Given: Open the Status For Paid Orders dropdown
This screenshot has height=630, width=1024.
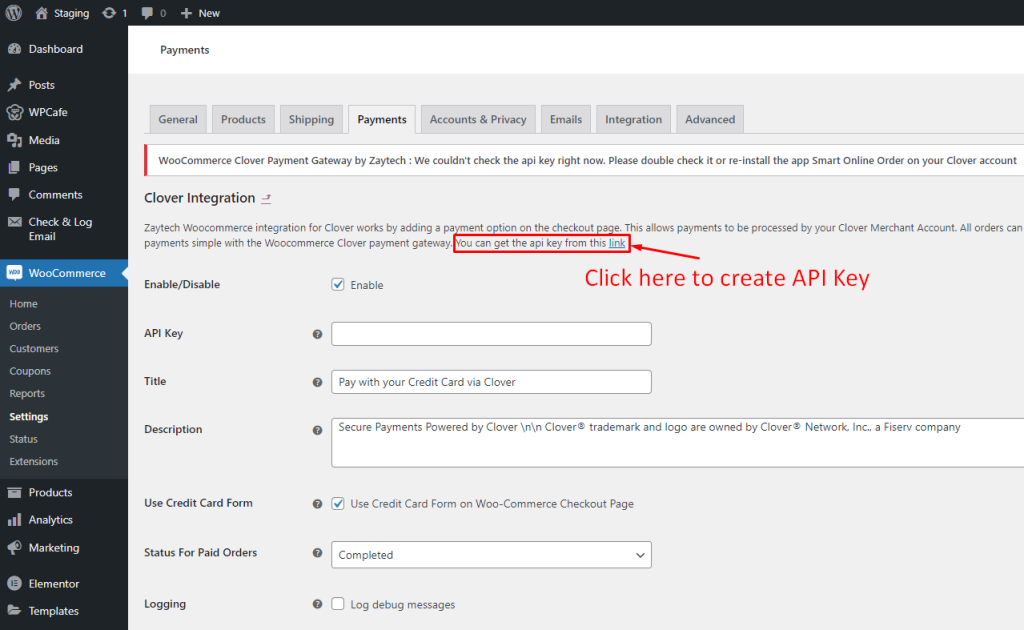Looking at the screenshot, I should point(491,555).
